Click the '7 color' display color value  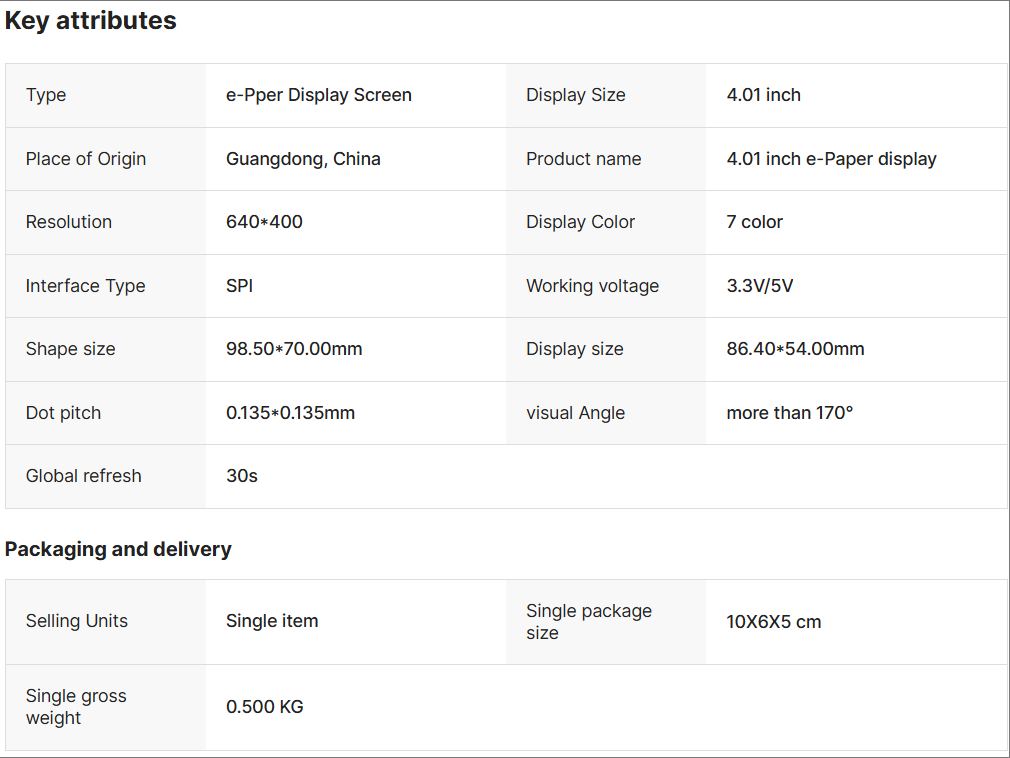click(754, 222)
